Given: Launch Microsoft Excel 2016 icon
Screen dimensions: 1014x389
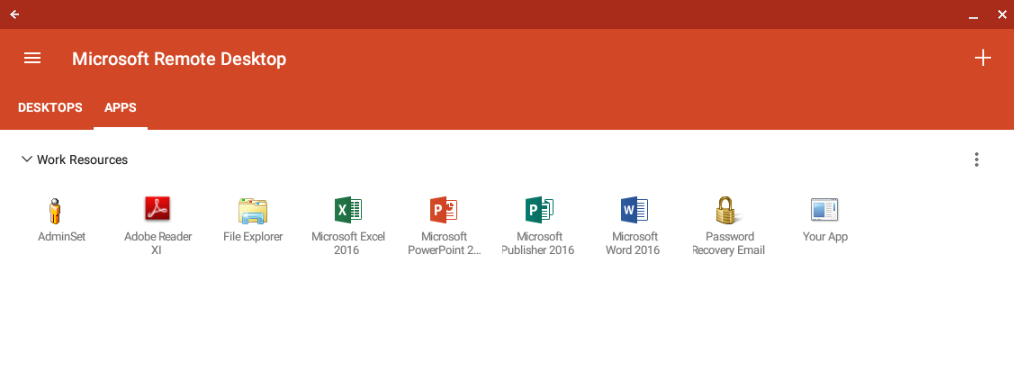Looking at the screenshot, I should click(348, 210).
